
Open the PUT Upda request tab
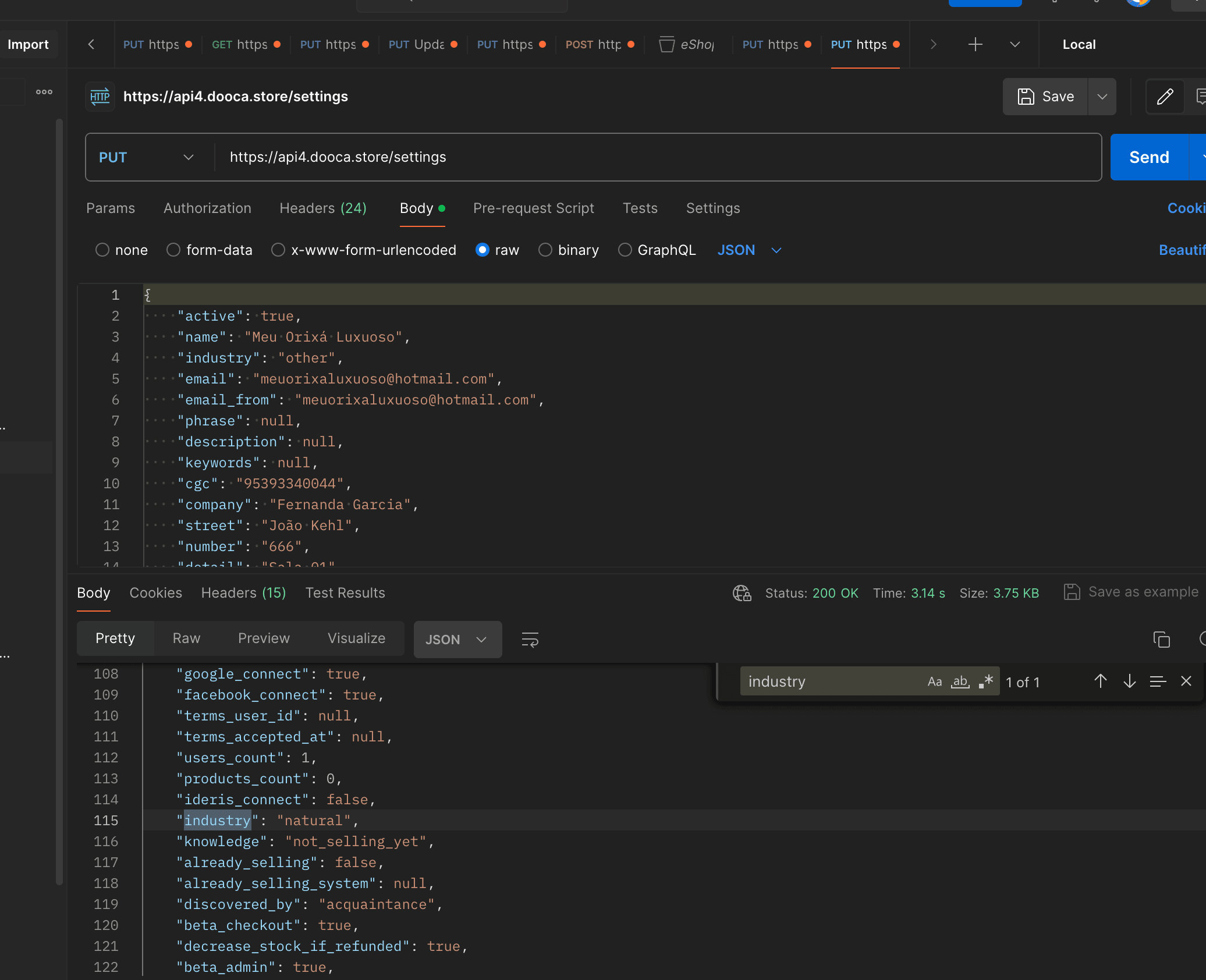pyautogui.click(x=423, y=44)
